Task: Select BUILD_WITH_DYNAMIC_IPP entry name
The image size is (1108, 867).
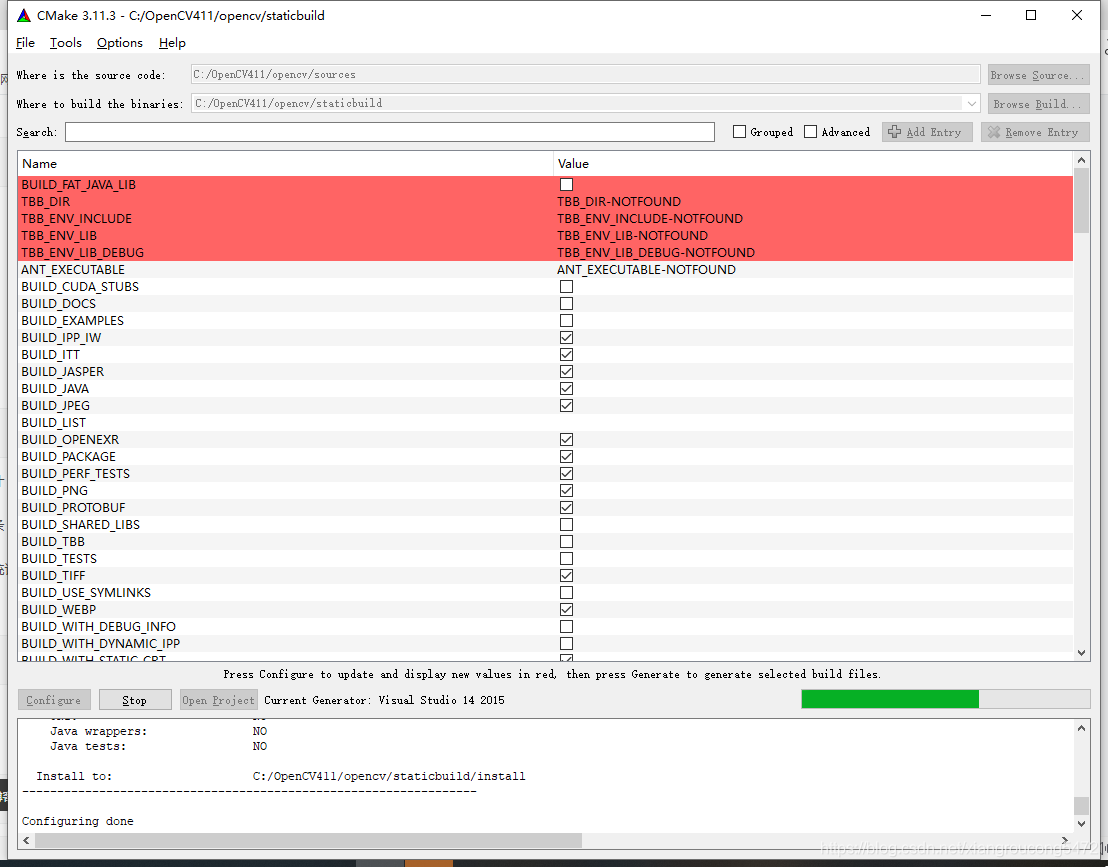Action: [x=100, y=644]
